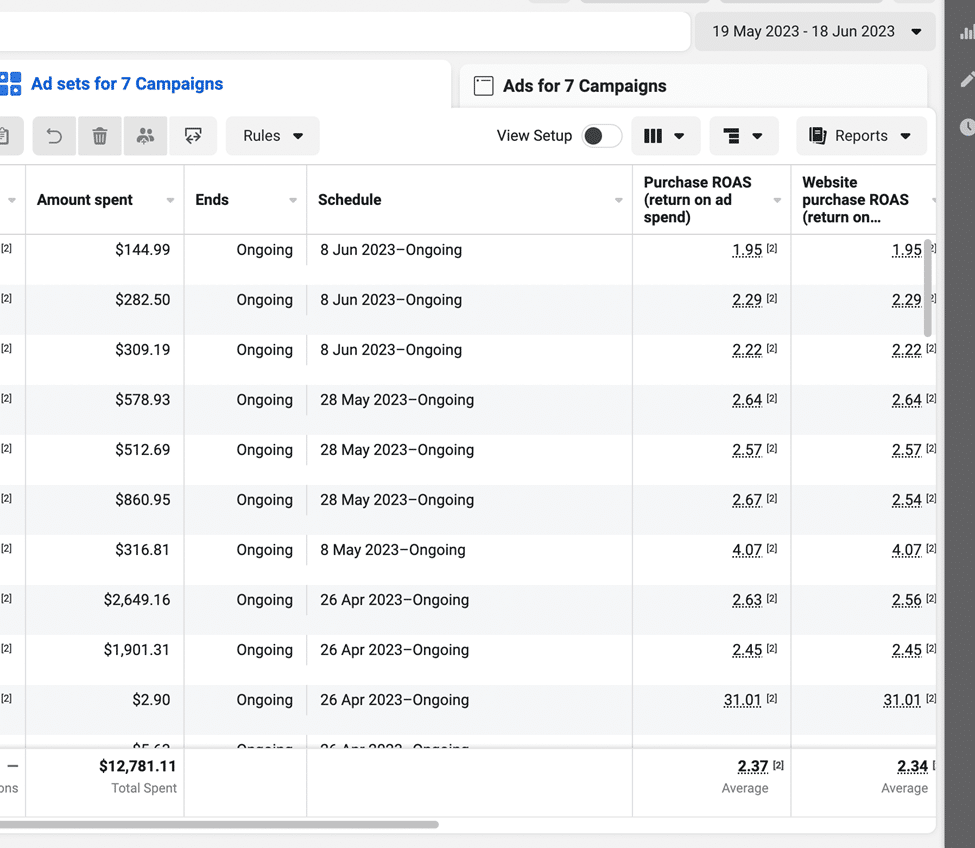The width and height of the screenshot is (975, 848).
Task: Click Purchase ROAS value 2.45
Action: tap(747, 650)
